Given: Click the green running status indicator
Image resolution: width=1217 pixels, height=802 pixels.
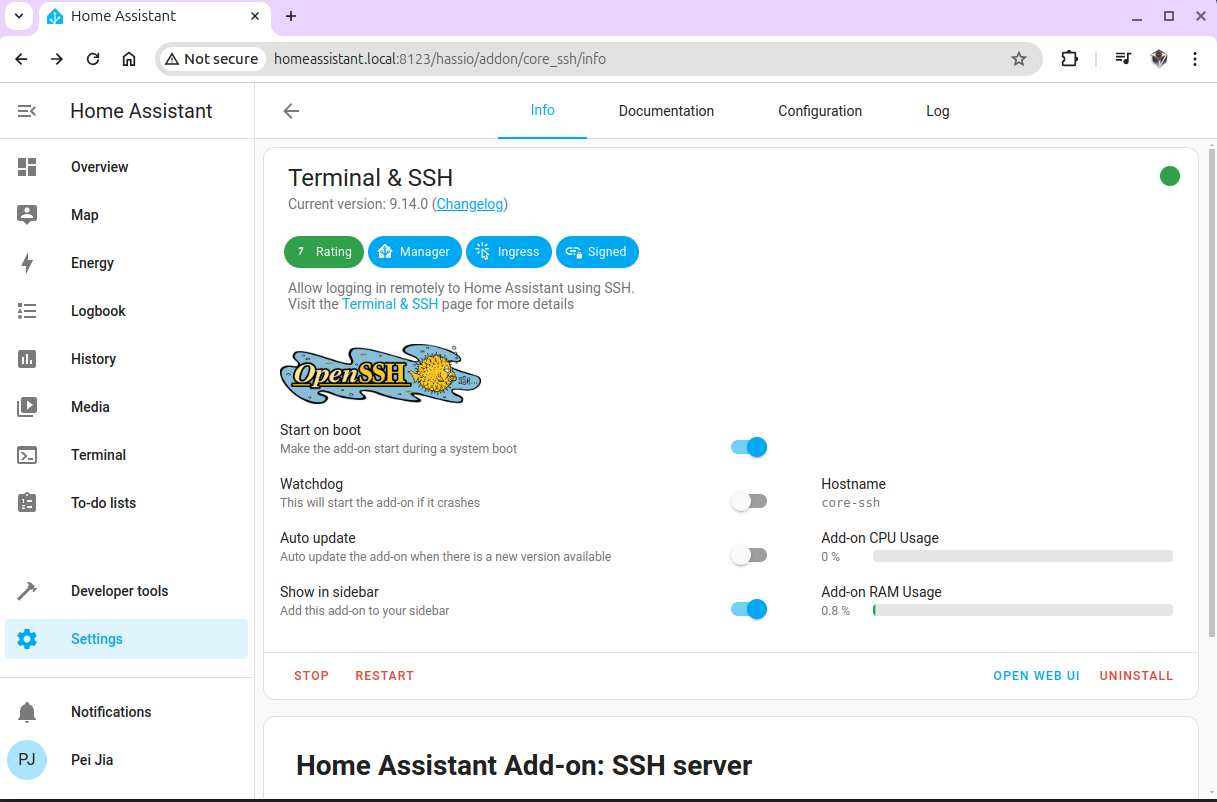Looking at the screenshot, I should [1170, 176].
